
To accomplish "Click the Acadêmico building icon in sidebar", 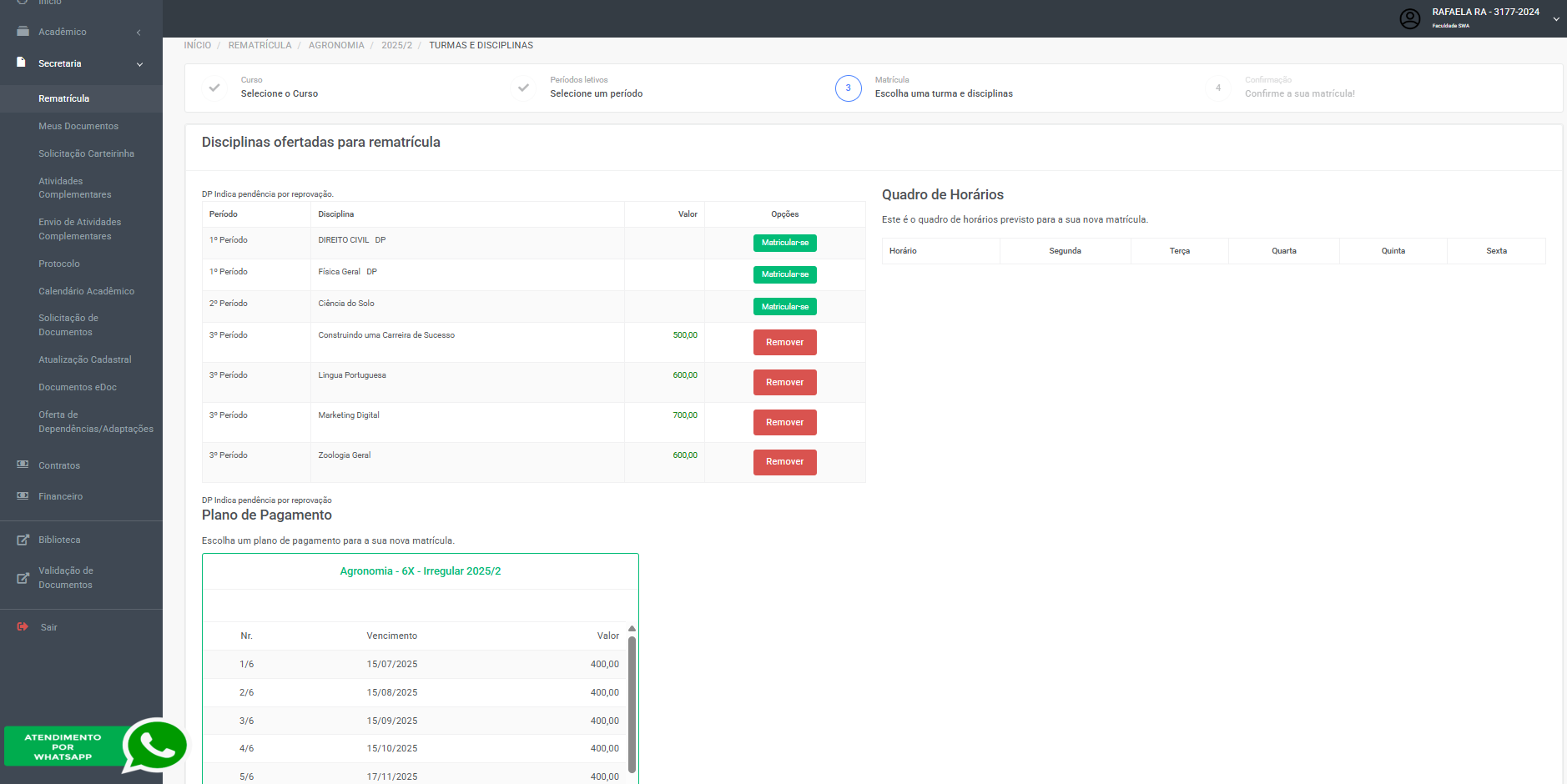I will 23,32.
